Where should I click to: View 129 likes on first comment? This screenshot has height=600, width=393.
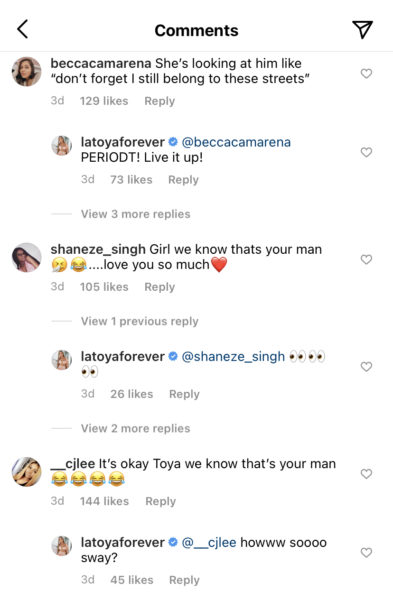tap(104, 101)
